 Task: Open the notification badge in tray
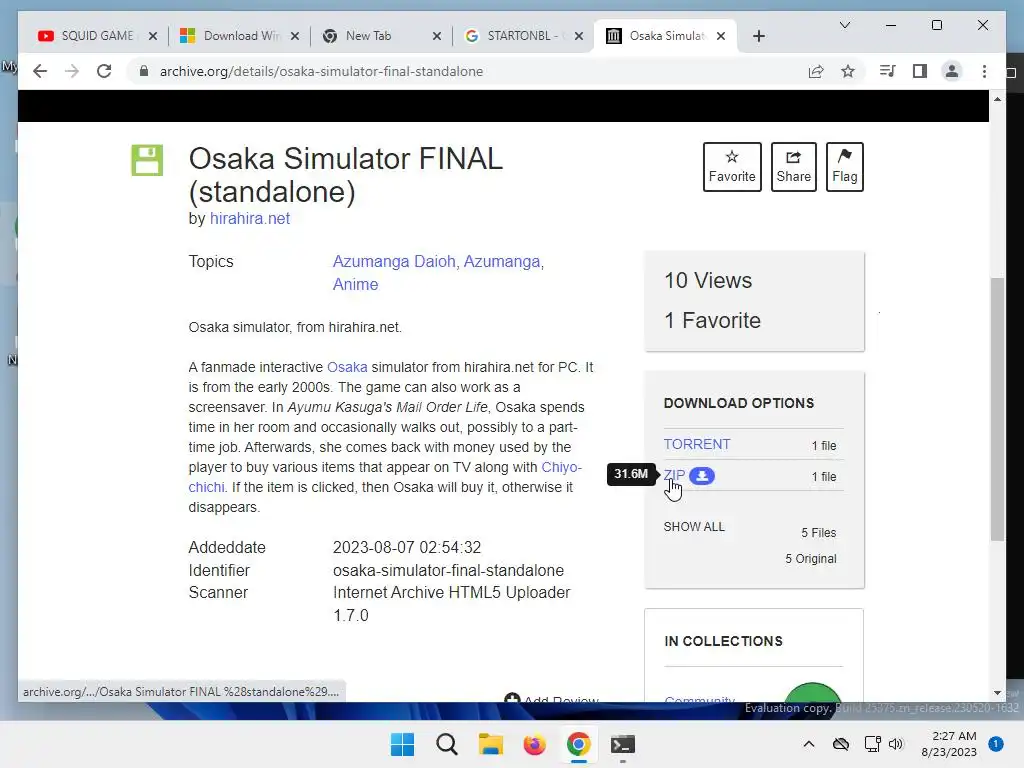coord(995,744)
